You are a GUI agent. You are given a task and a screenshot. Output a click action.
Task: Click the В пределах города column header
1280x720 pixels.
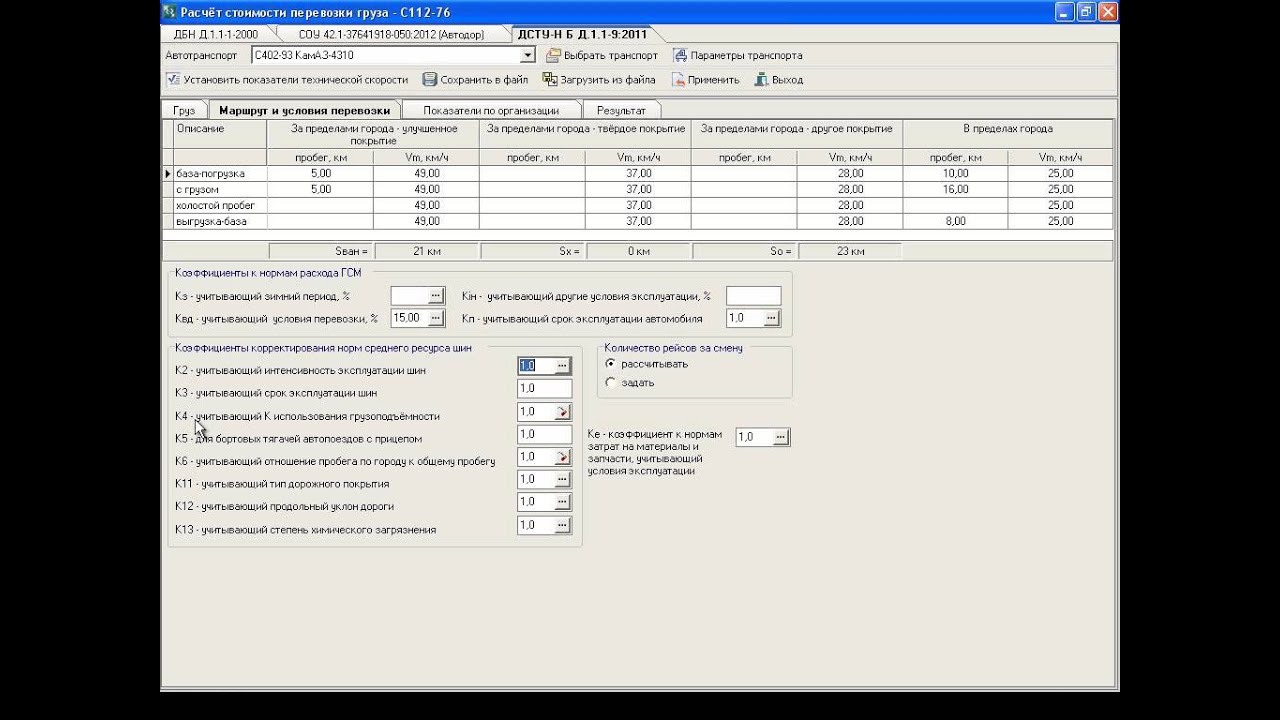coord(1007,134)
